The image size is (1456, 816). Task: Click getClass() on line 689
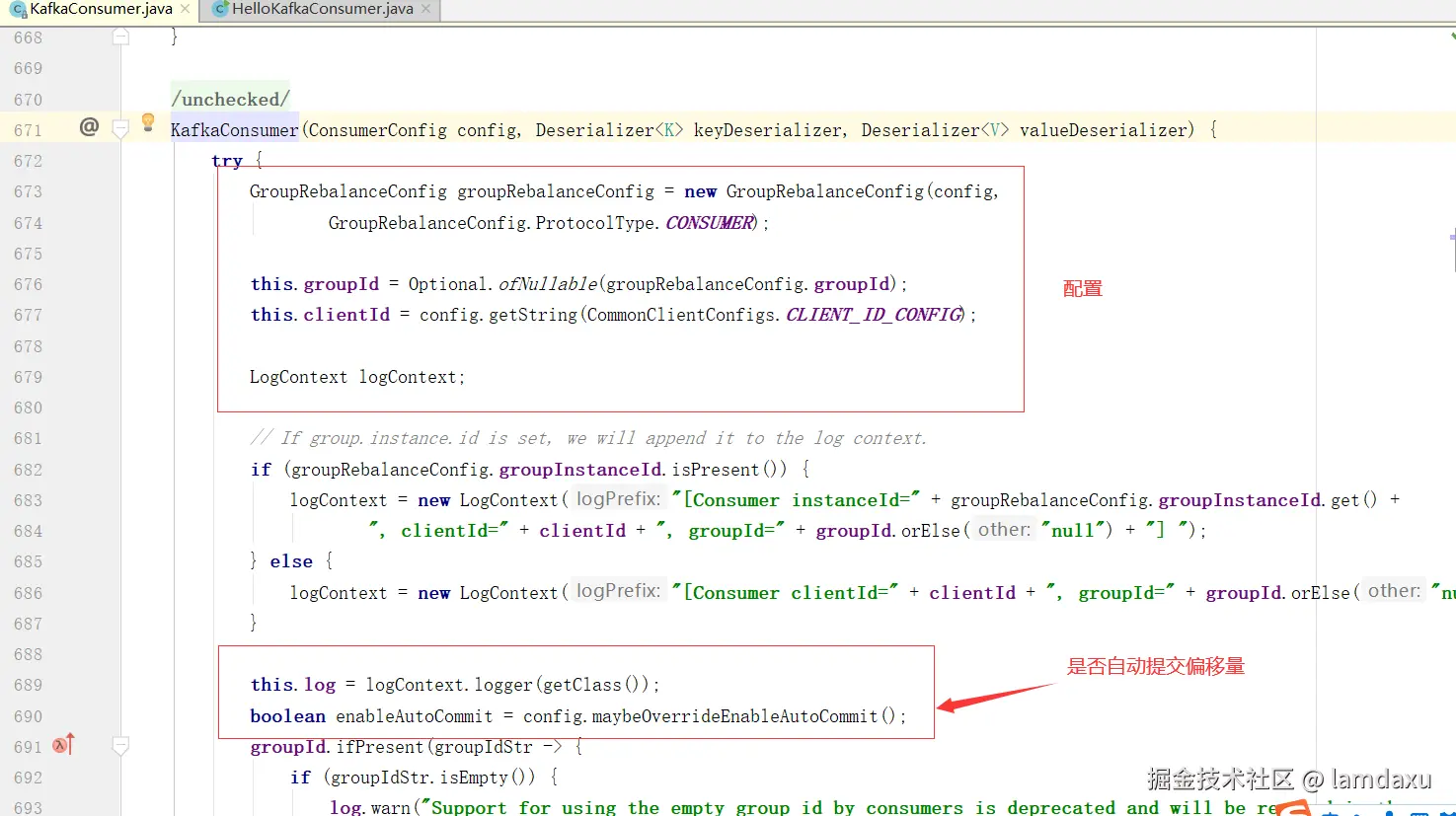click(x=593, y=685)
